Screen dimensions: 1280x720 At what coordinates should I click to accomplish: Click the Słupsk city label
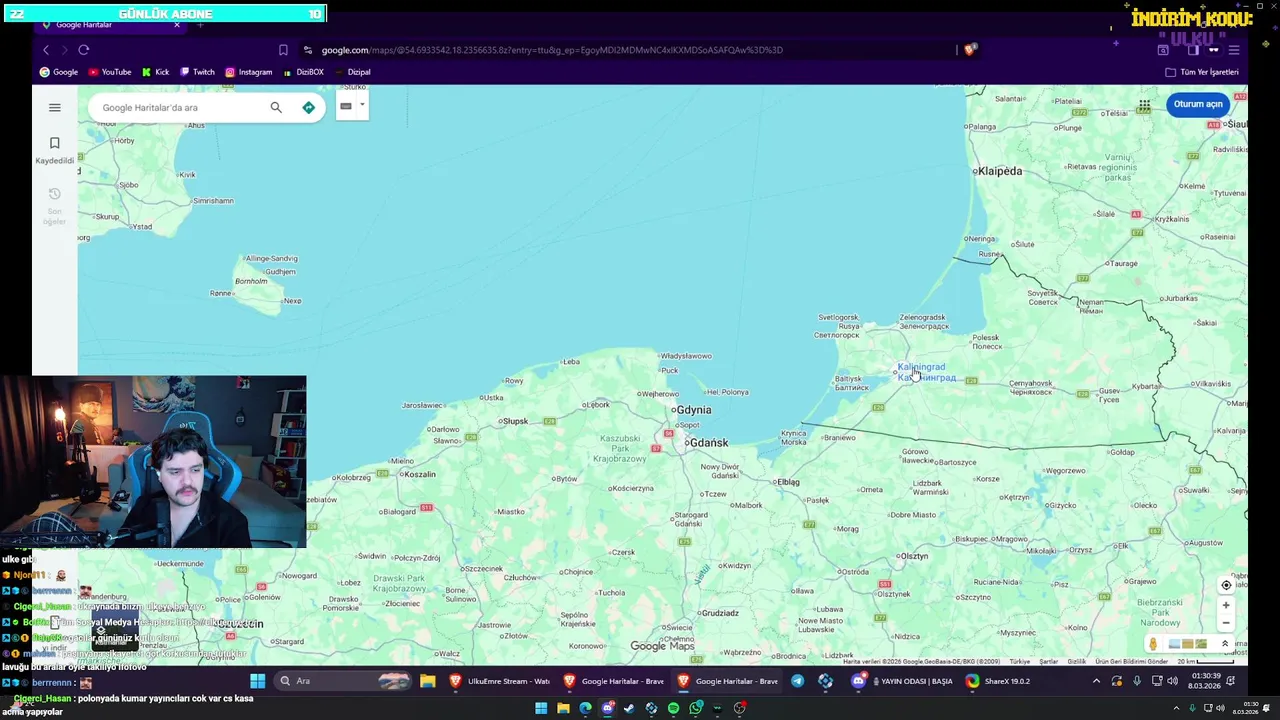click(x=515, y=421)
